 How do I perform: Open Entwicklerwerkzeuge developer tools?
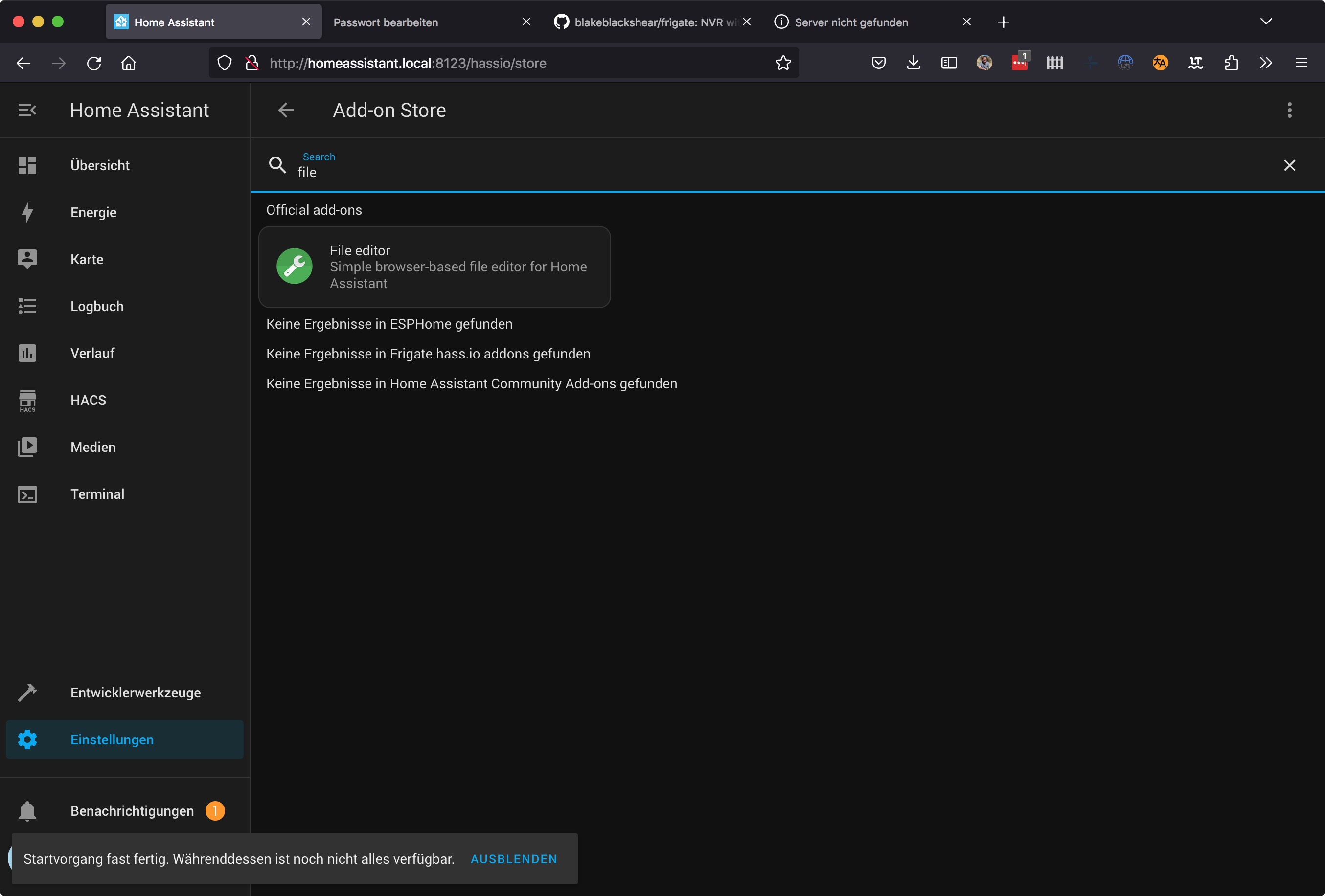coord(135,693)
